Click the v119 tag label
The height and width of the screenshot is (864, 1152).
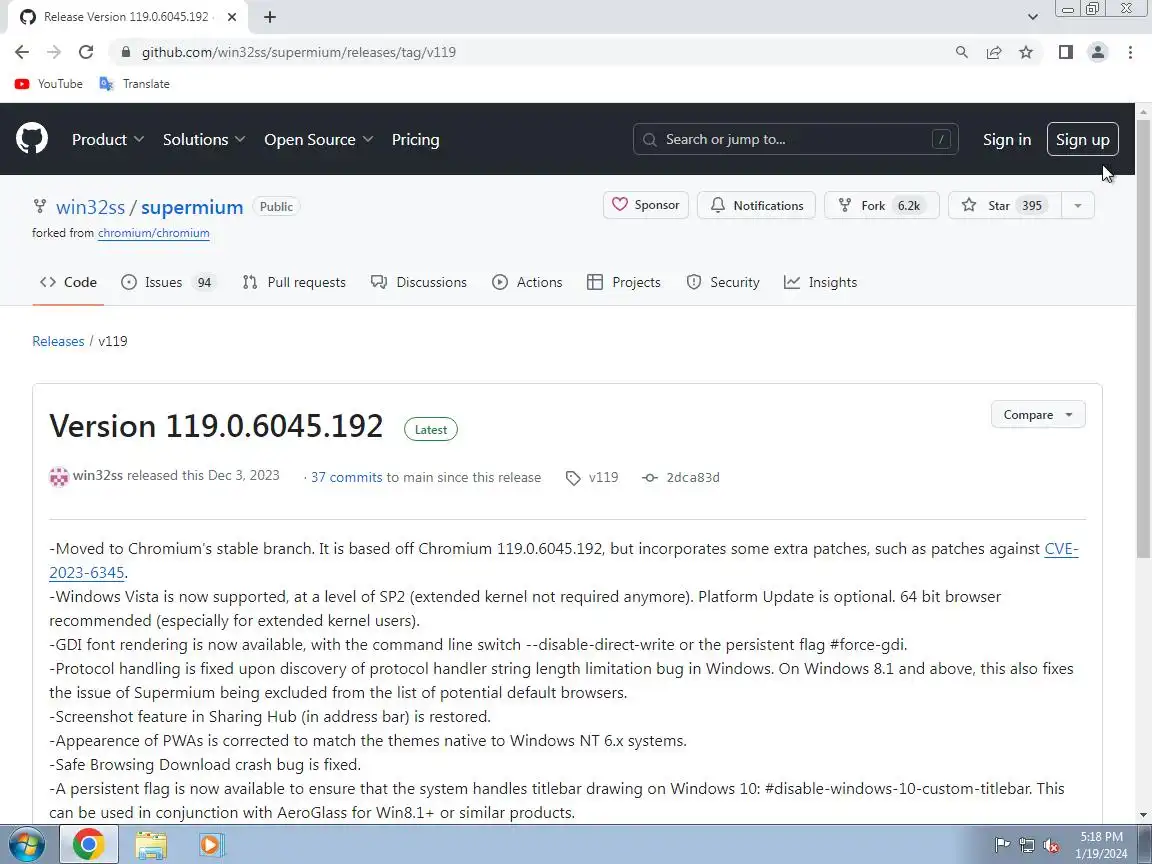pyautogui.click(x=603, y=478)
